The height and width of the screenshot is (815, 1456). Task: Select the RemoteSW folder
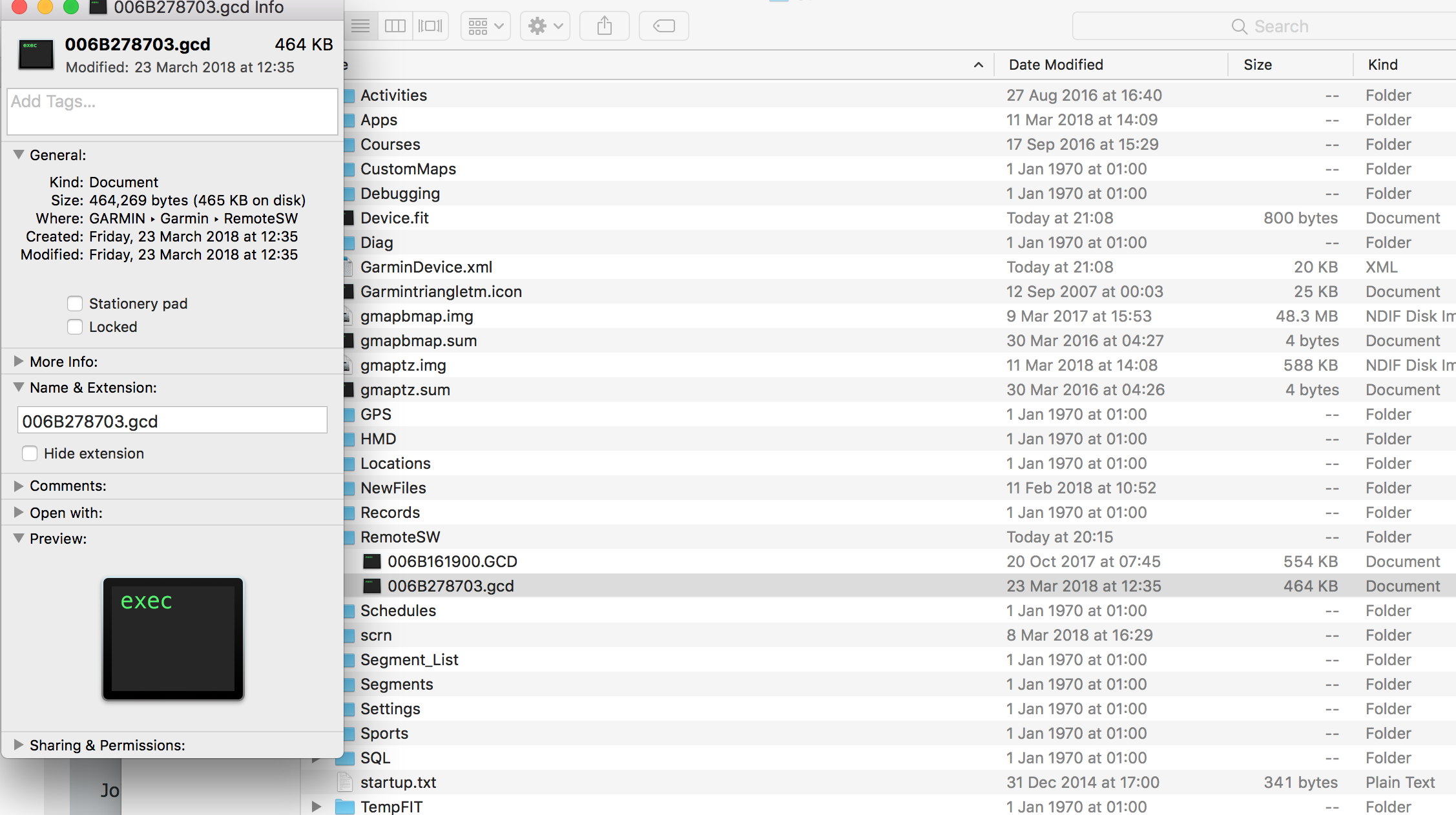tap(400, 537)
